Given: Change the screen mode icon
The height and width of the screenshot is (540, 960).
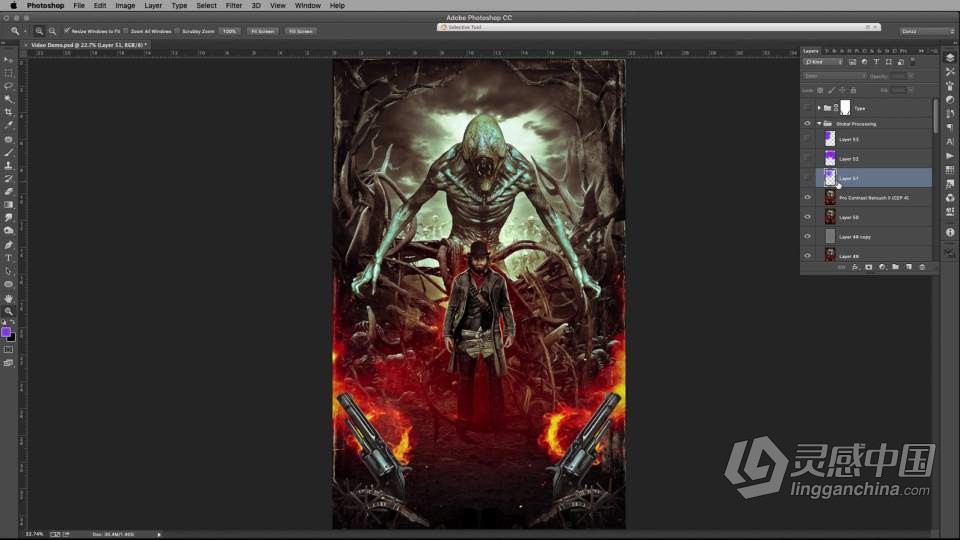Looking at the screenshot, I should pos(9,363).
